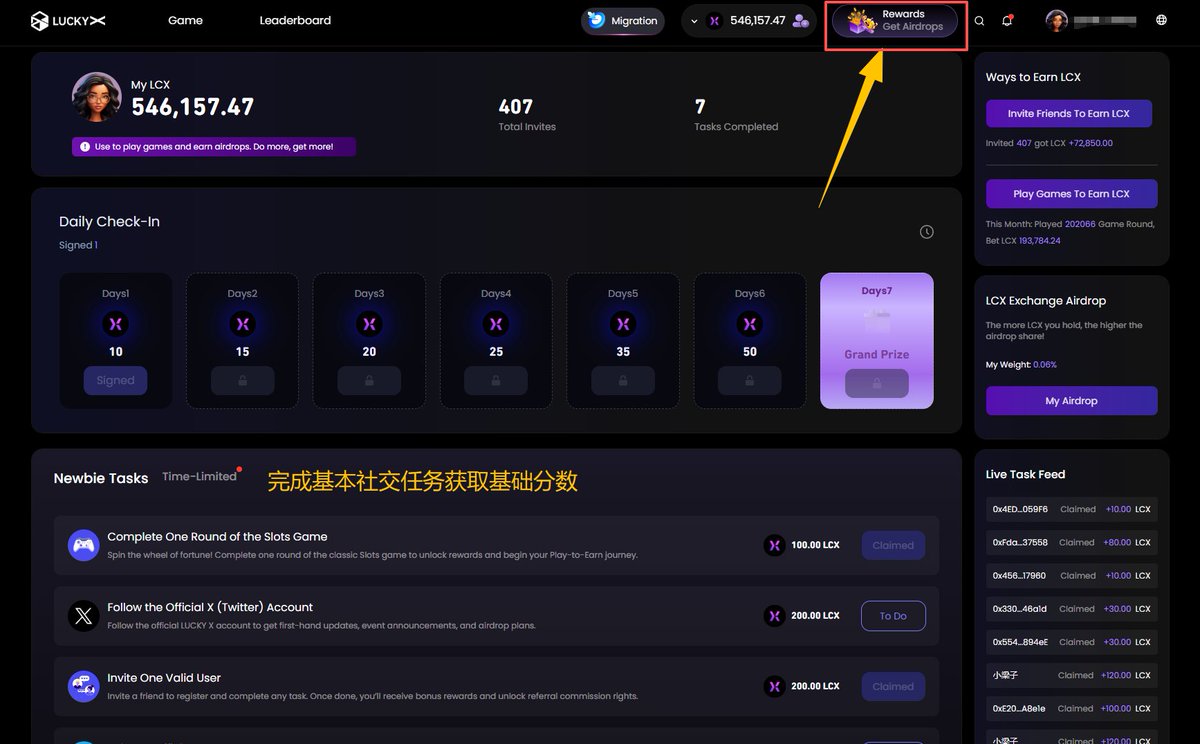Click Claimed button for Slots Game task

coord(893,545)
